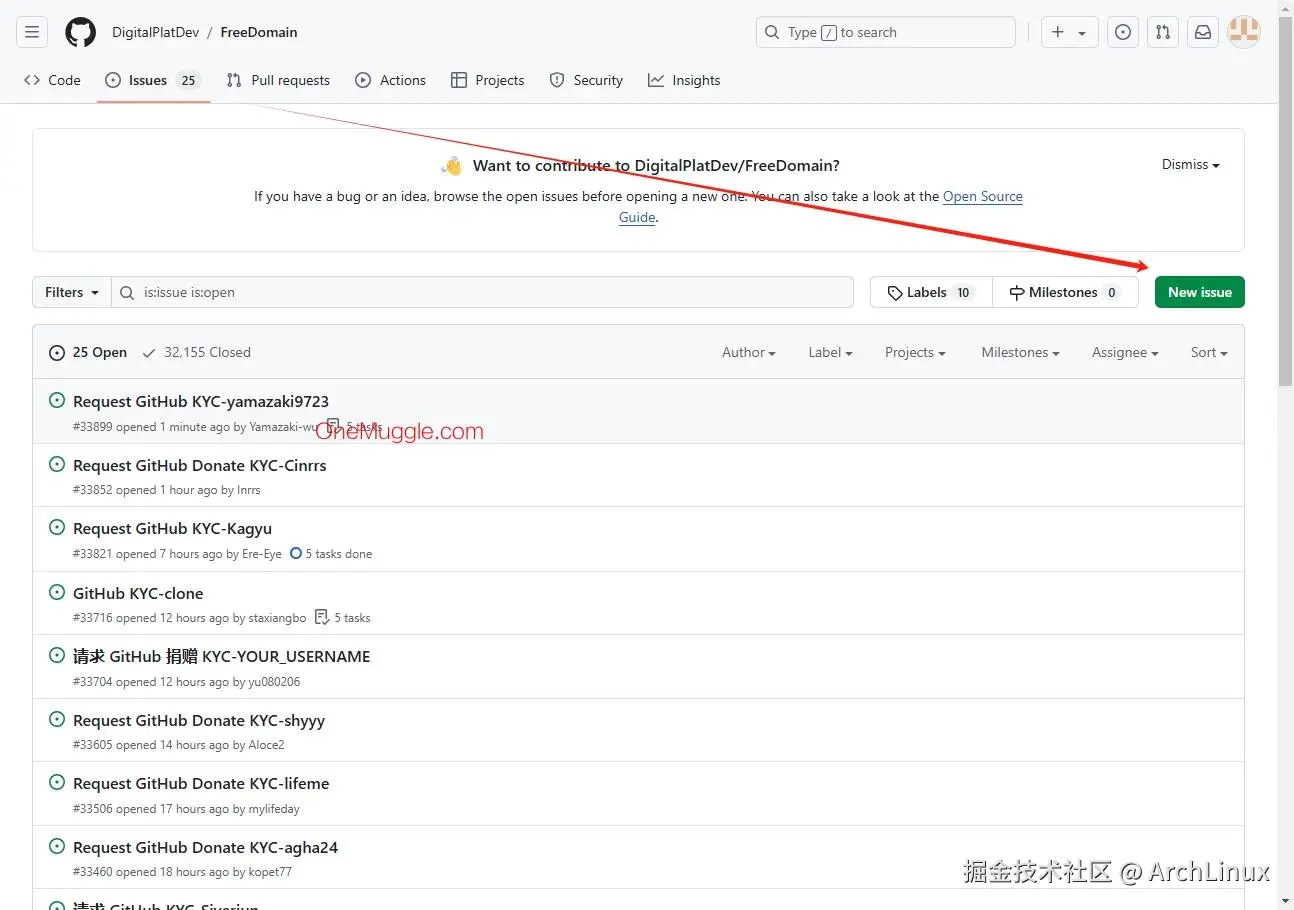Click open-issue icon beside KYC-agha24

pos(57,846)
